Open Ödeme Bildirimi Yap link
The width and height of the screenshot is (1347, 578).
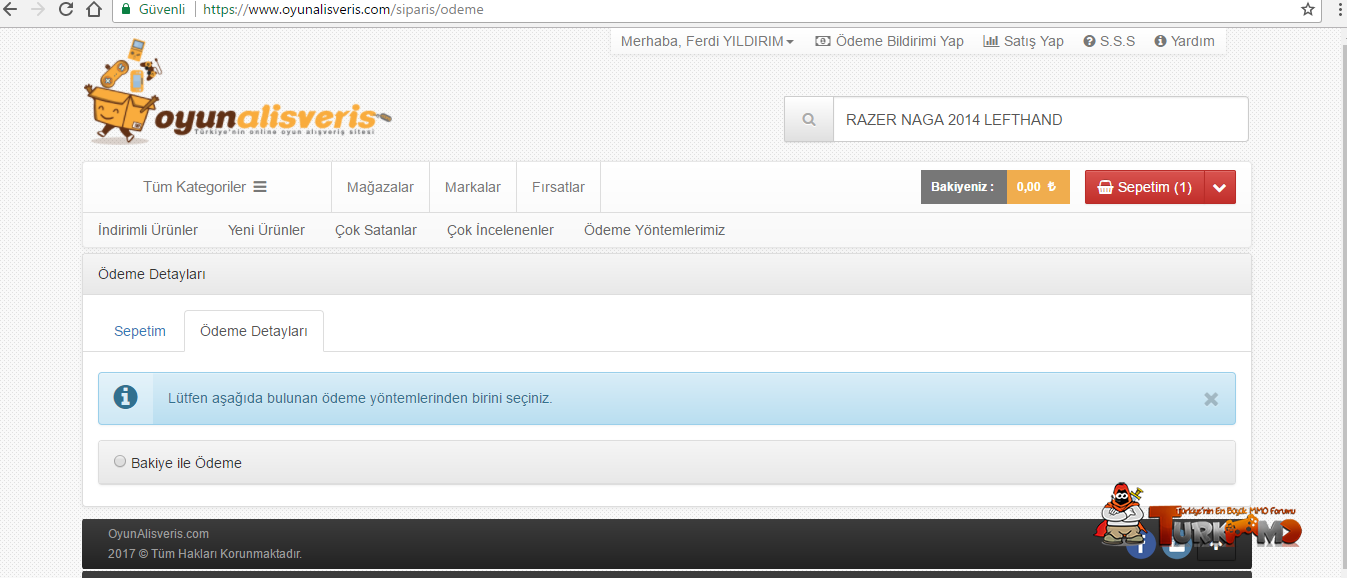point(889,41)
